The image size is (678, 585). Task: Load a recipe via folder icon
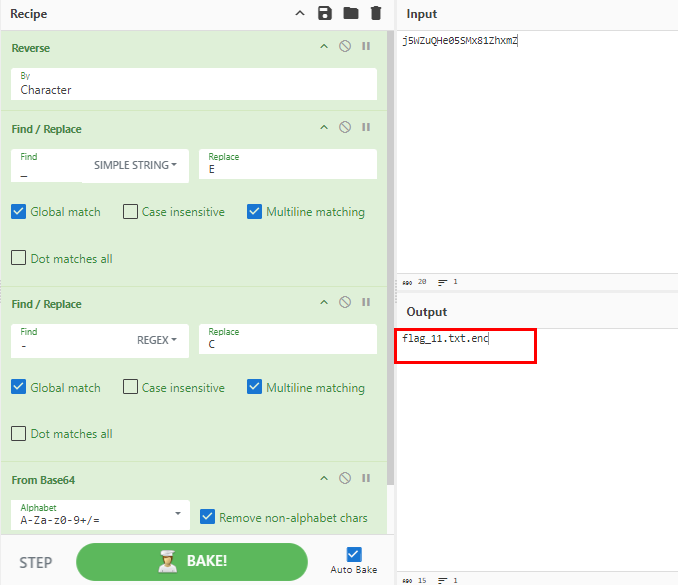[351, 13]
